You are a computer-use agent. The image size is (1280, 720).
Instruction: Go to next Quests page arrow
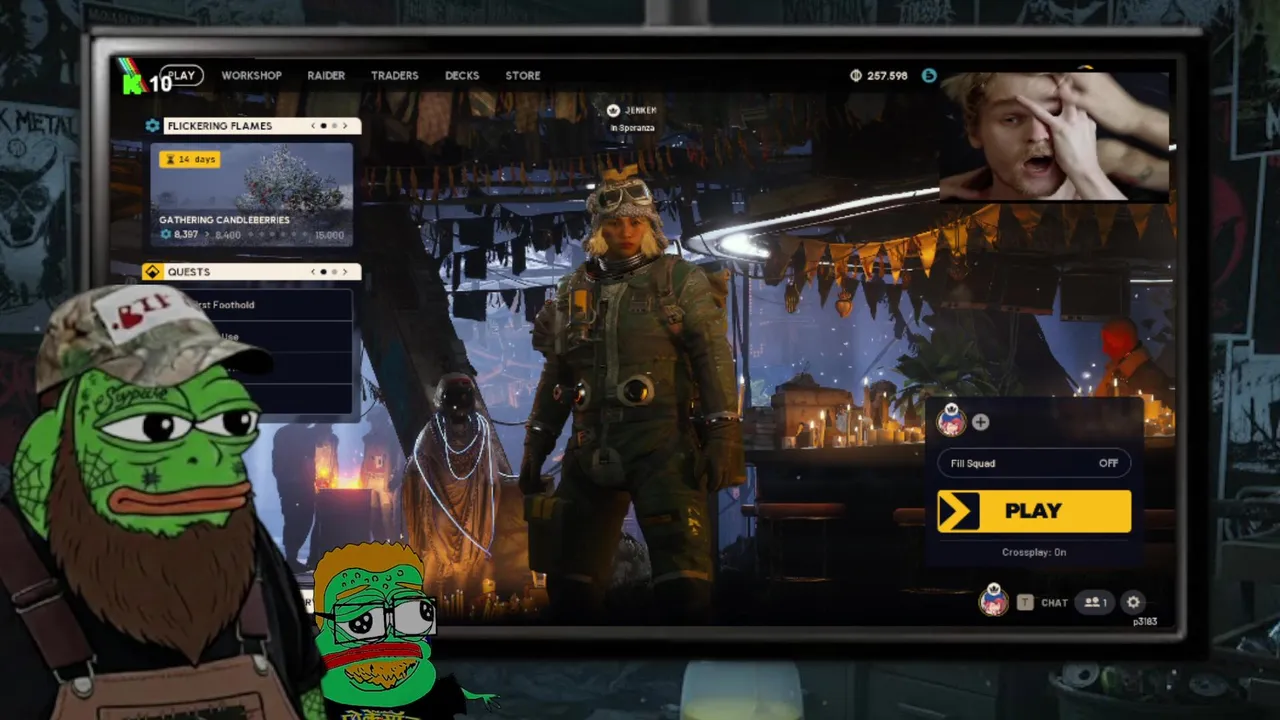[x=346, y=272]
